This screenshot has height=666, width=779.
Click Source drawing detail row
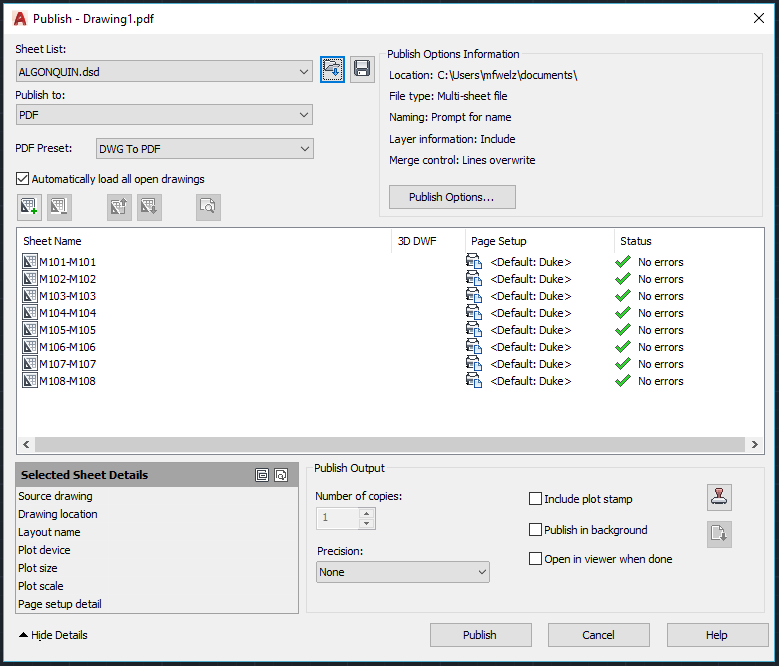tap(157, 496)
